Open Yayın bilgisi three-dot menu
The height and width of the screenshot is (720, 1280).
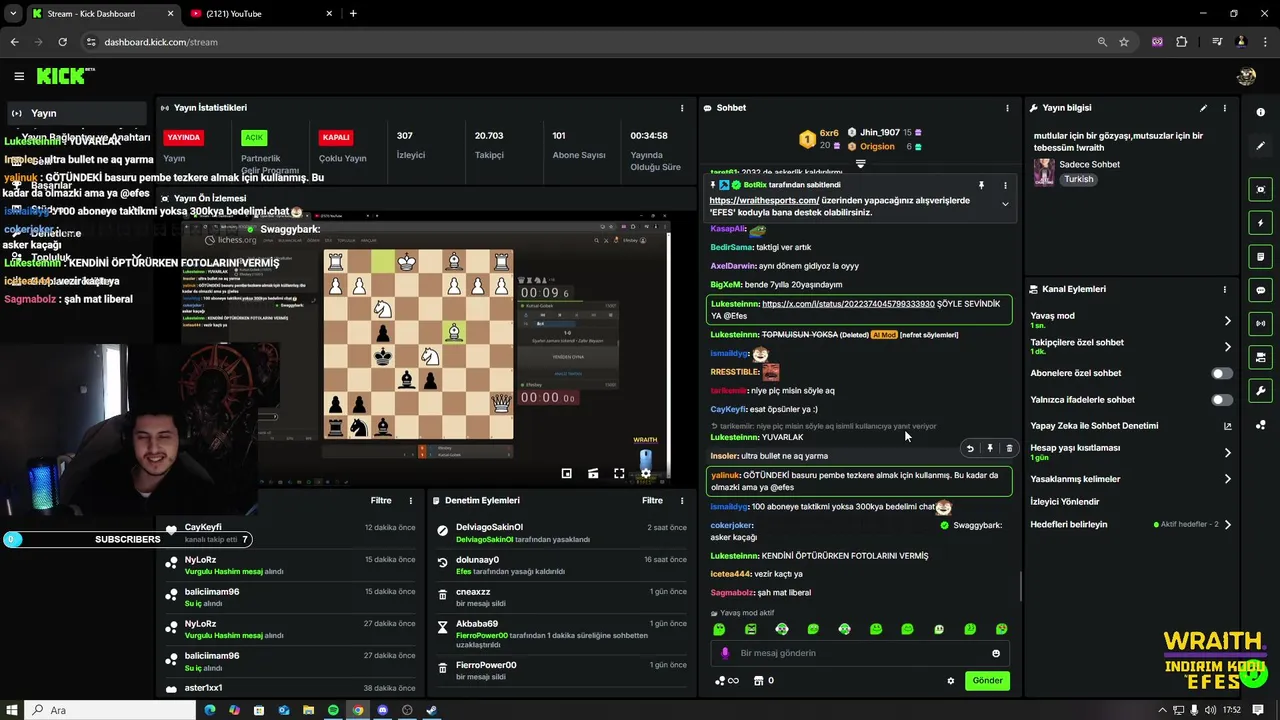tap(1224, 108)
